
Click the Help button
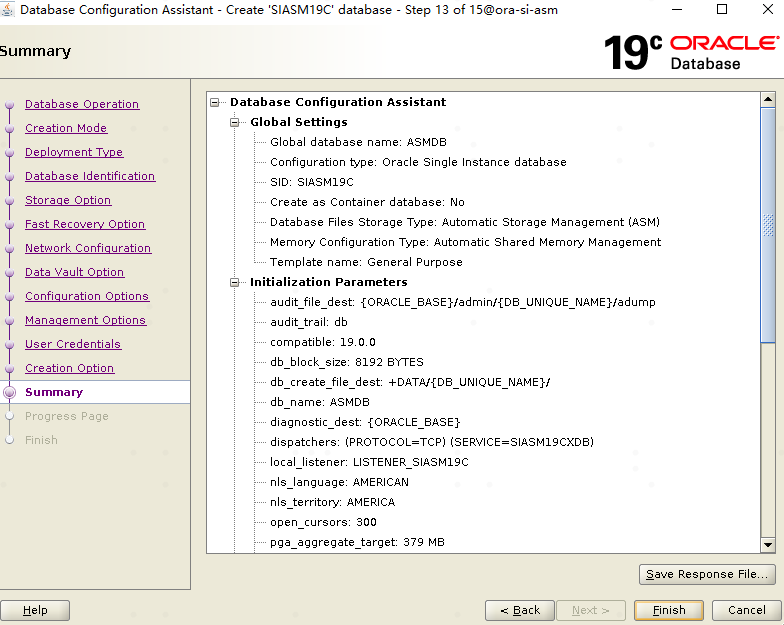[35, 610]
